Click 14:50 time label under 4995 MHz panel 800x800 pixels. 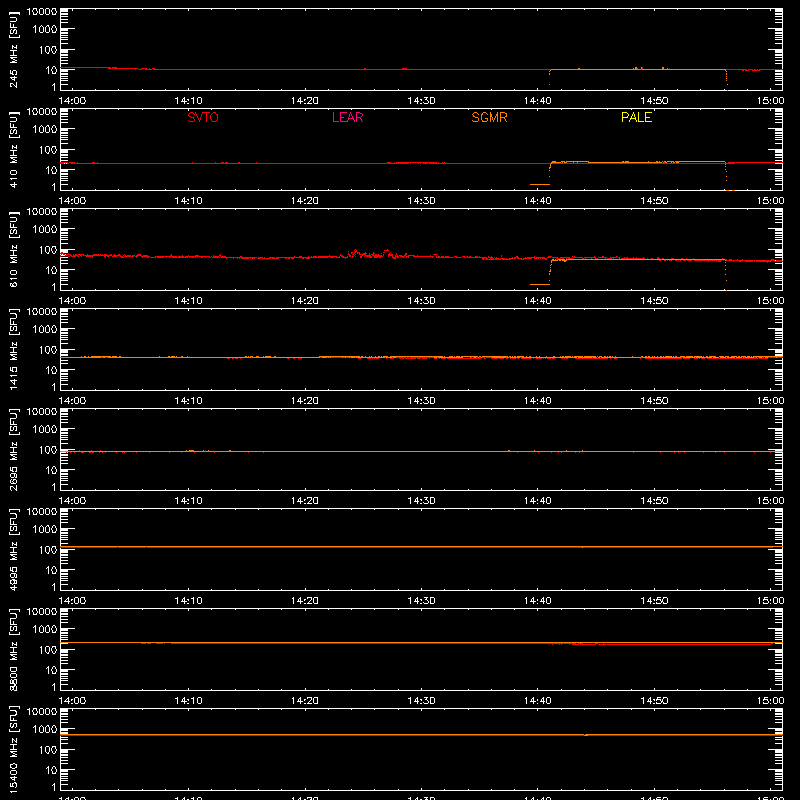click(x=654, y=601)
